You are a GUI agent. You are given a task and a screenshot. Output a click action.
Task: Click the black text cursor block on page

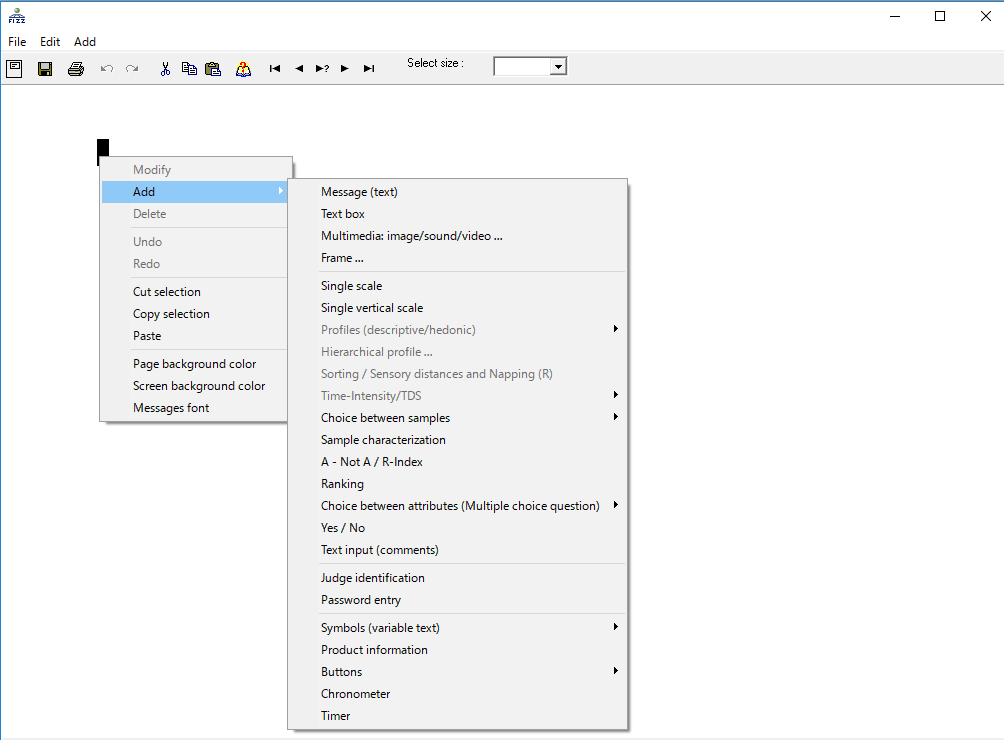103,148
